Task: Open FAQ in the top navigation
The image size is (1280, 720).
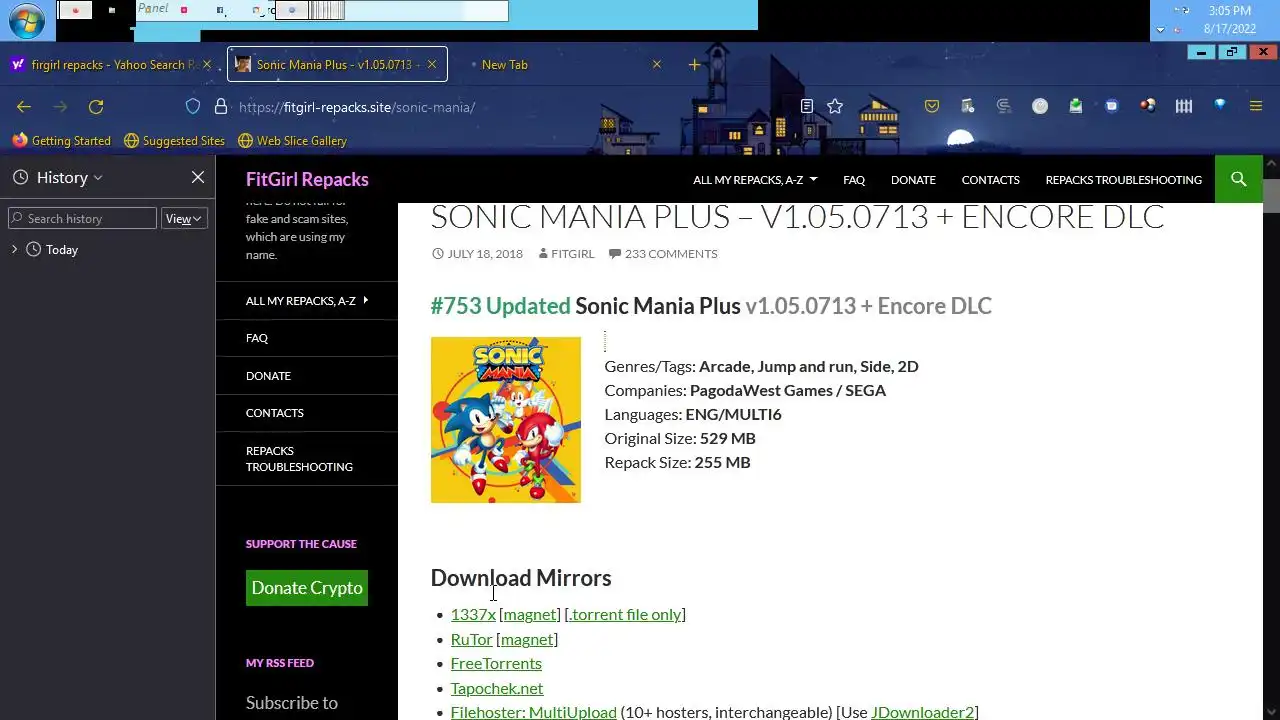Action: pyautogui.click(x=854, y=180)
